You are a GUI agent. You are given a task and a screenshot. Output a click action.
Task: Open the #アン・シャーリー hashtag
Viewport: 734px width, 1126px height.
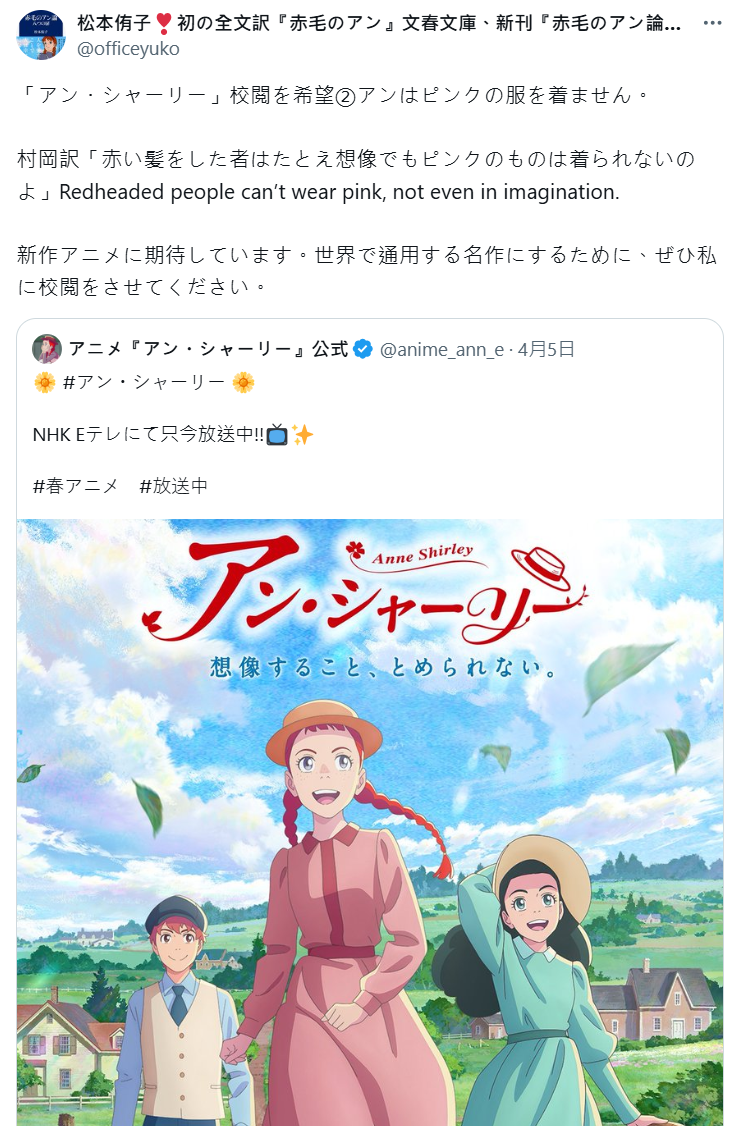(144, 383)
